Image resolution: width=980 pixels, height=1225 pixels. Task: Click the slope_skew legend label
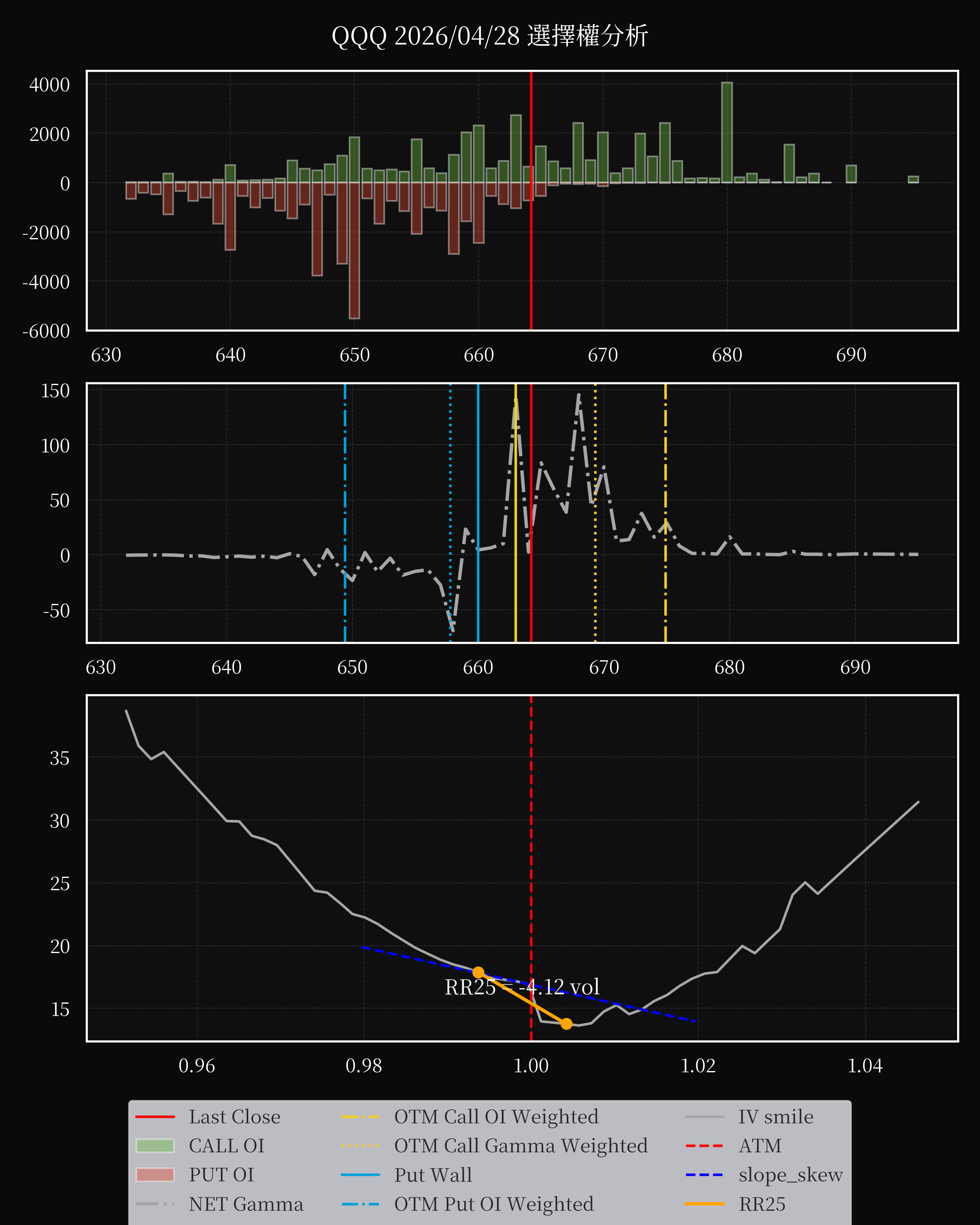tap(791, 1175)
